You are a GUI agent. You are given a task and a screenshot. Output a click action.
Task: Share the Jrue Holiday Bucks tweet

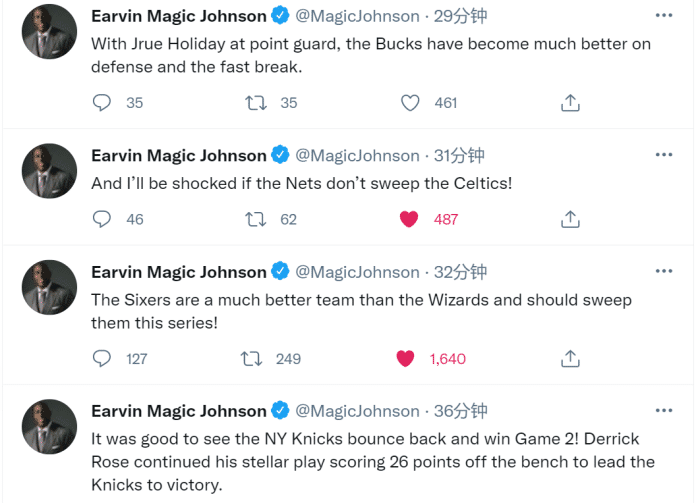pos(570,103)
